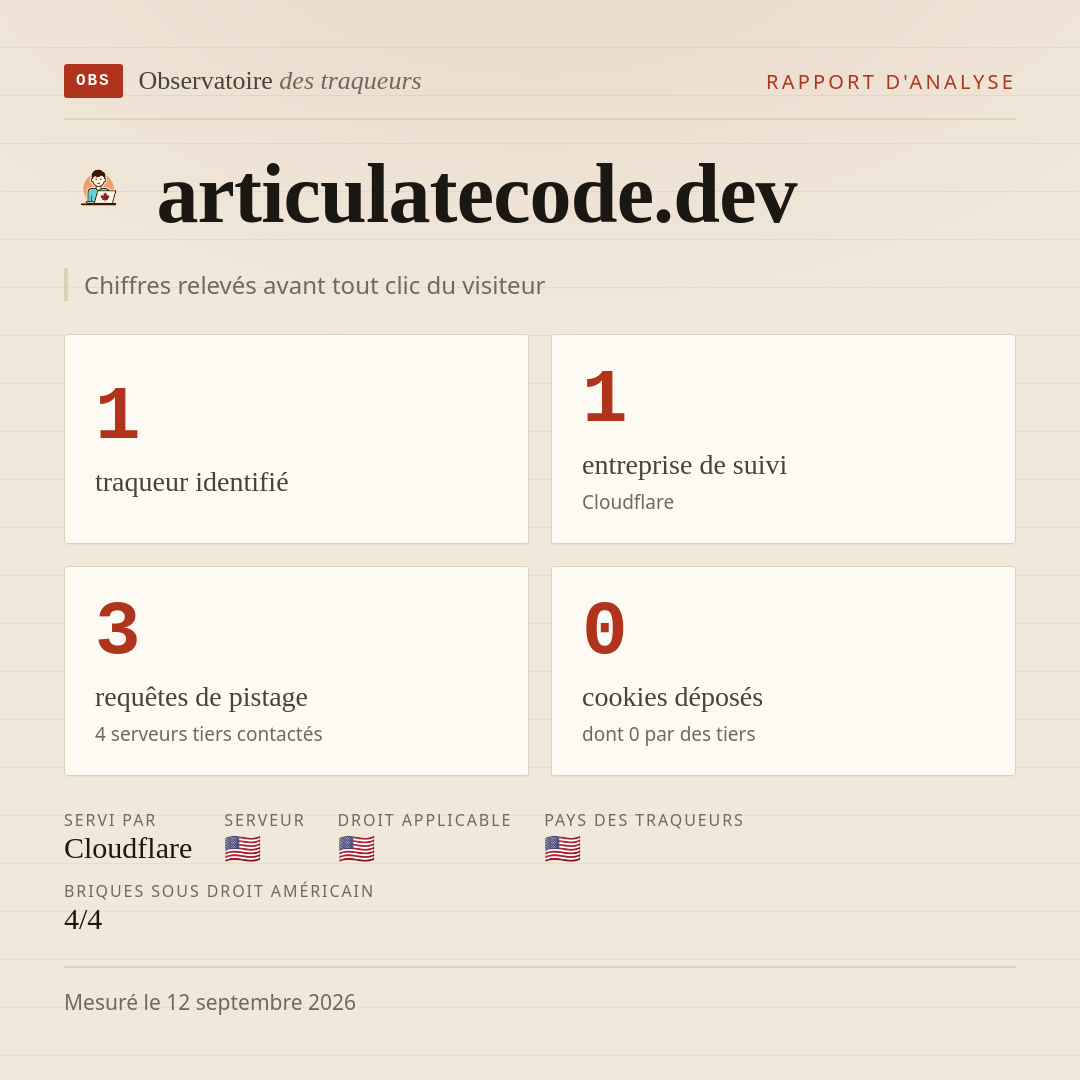Click the US flag under Droit applicable

[356, 849]
